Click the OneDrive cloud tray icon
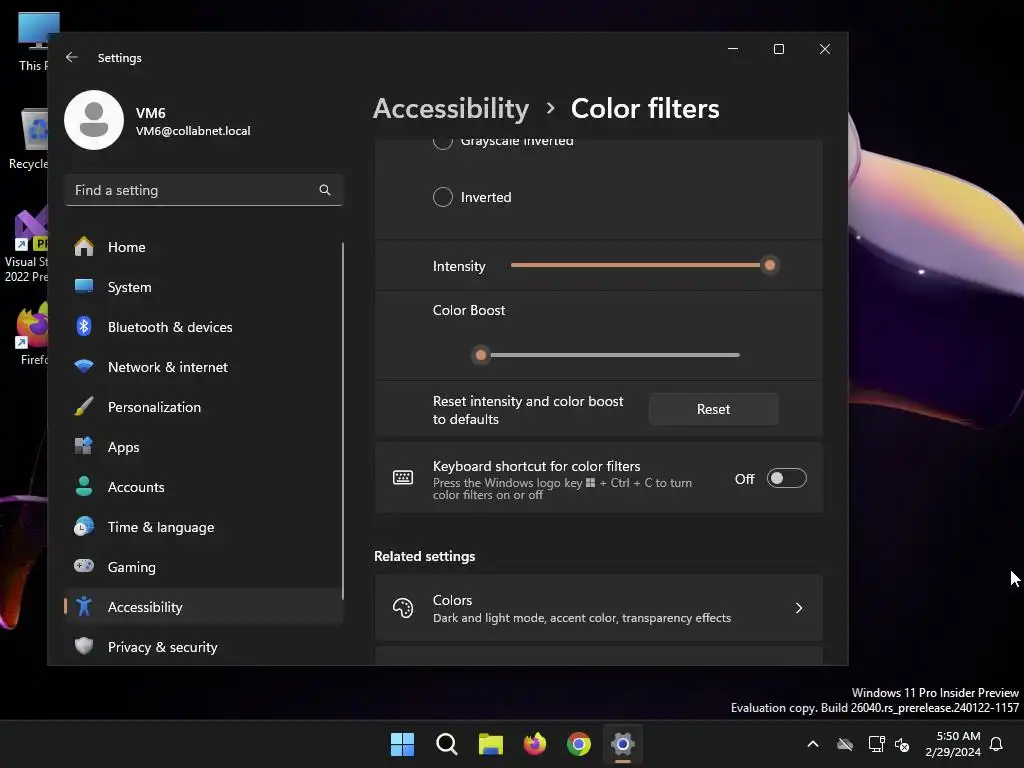The width and height of the screenshot is (1024, 768). pos(845,744)
